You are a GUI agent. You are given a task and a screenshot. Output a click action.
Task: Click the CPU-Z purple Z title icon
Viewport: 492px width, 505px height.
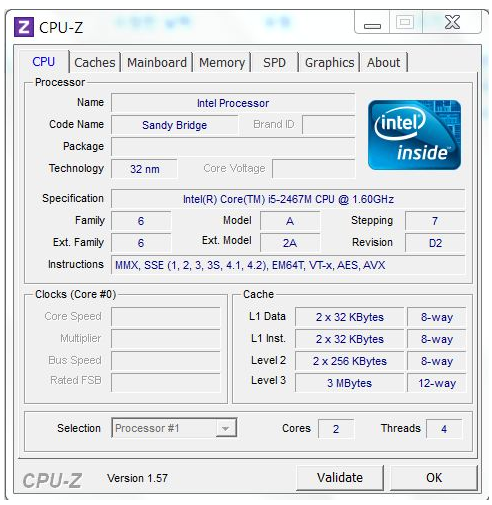coord(23,27)
